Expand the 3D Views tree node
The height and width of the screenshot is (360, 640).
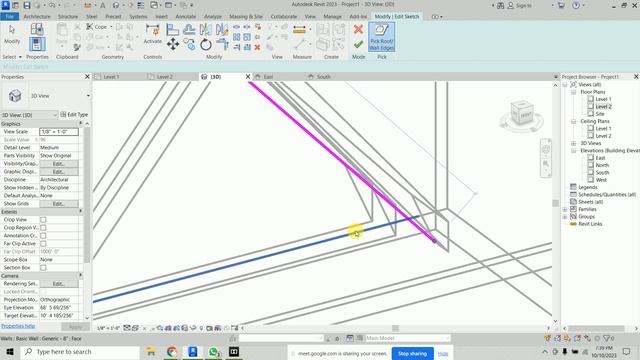point(573,143)
